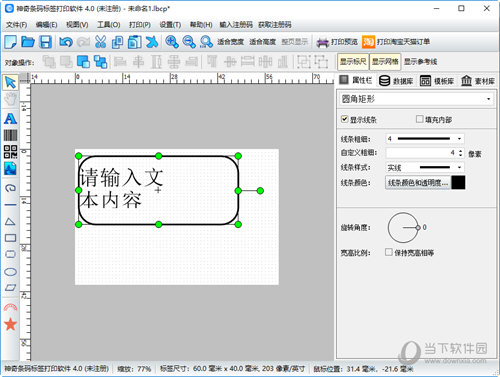Click the black line color swatch
Screen dimensions: 500x377
pos(458,183)
